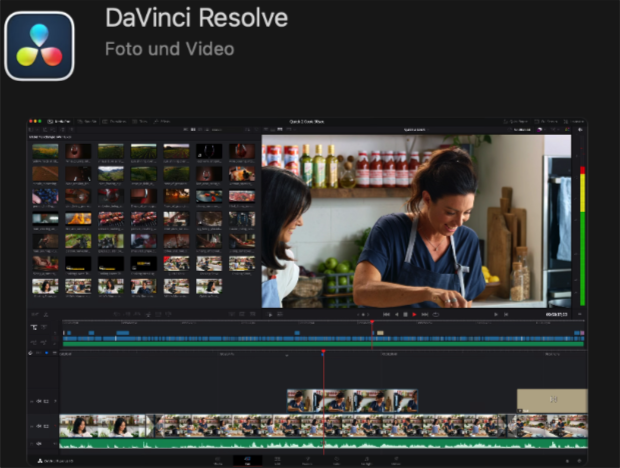Click the home icon in bottom right corner
This screenshot has height=468, width=620.
pos(567,461)
